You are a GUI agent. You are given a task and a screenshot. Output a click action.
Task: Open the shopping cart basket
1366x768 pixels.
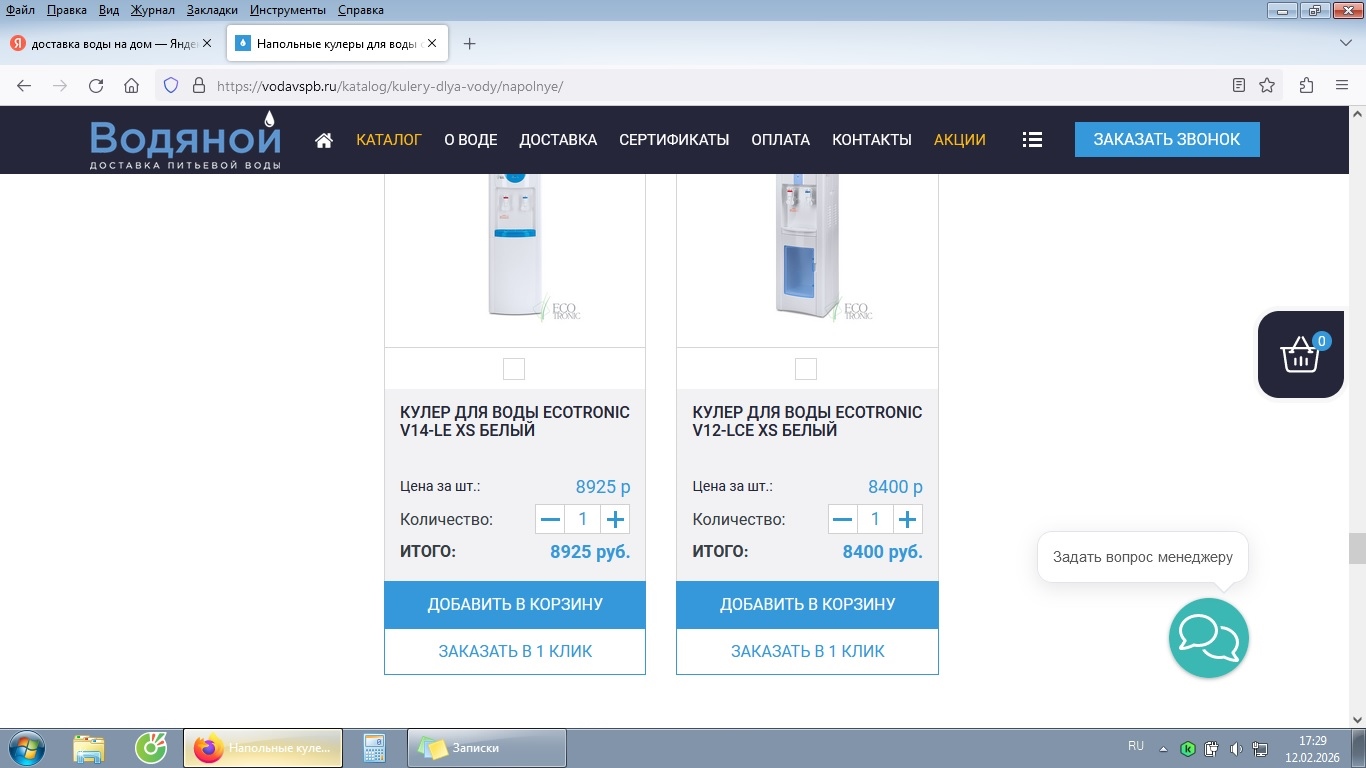tap(1301, 355)
